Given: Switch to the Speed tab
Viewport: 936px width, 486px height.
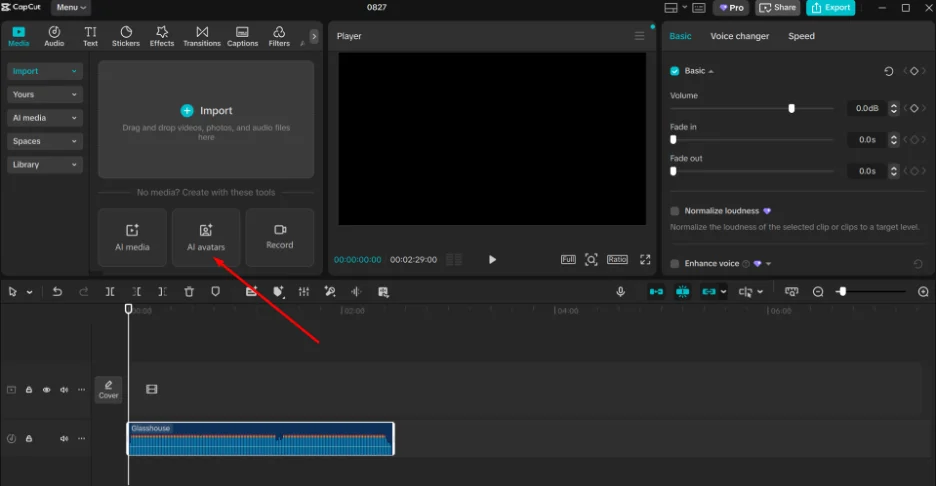Looking at the screenshot, I should 801,36.
